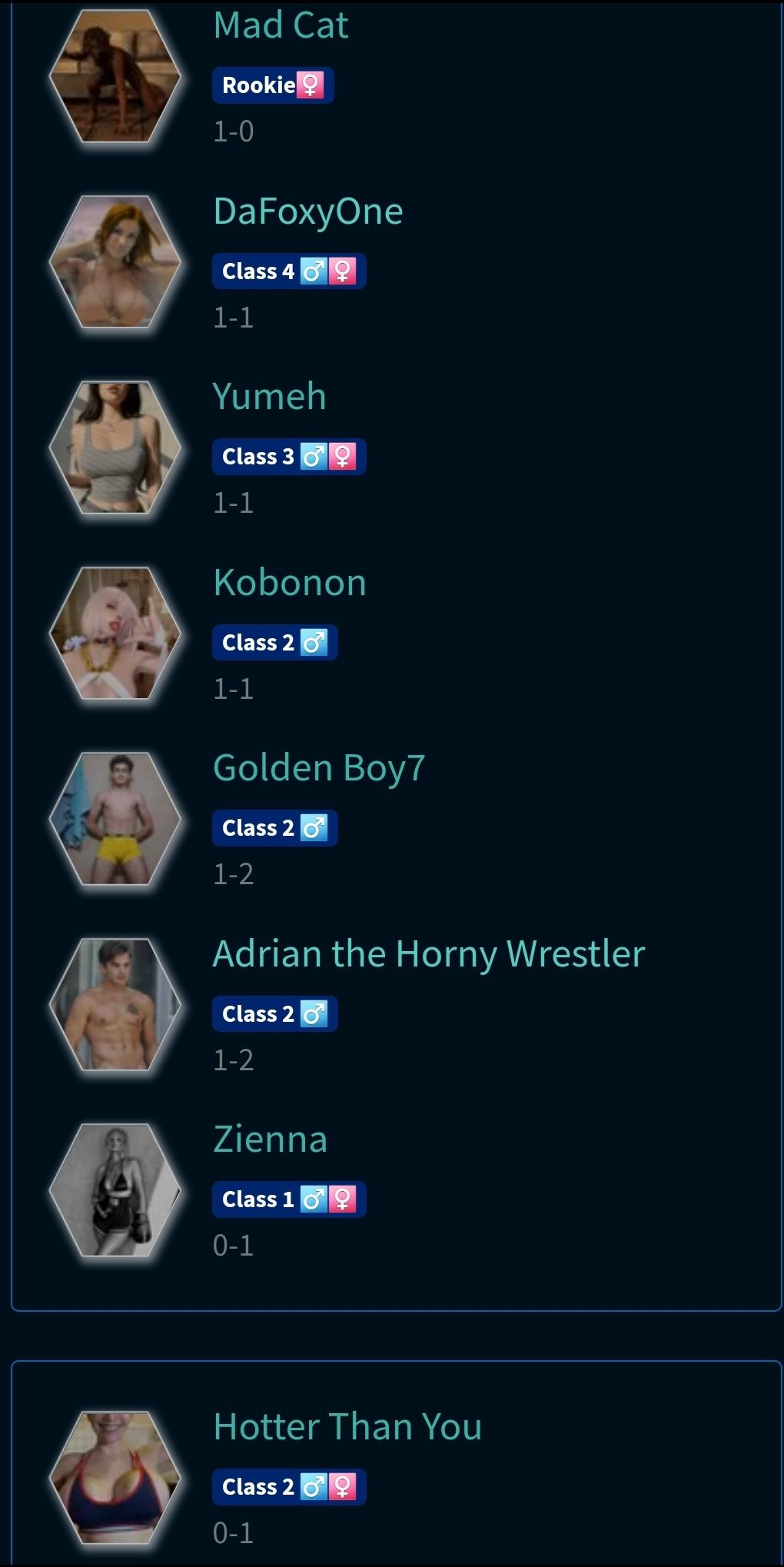Open the Golden Boy7 name link
The height and width of the screenshot is (1567, 784).
(319, 768)
